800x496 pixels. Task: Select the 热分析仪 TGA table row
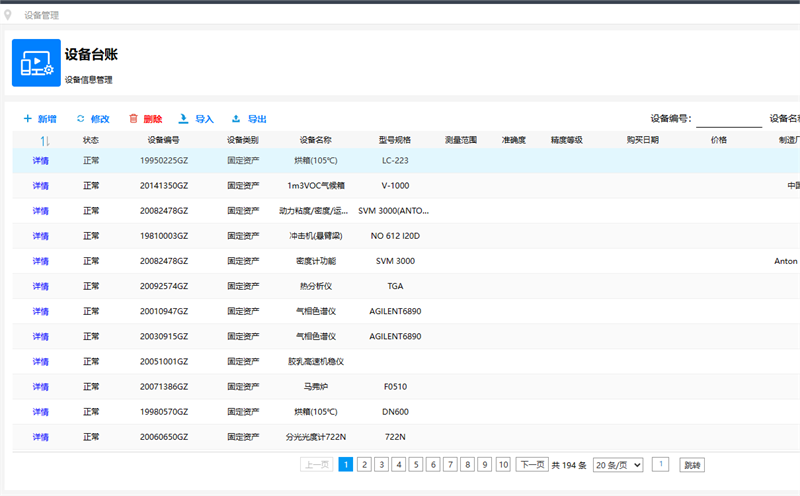pos(316,286)
